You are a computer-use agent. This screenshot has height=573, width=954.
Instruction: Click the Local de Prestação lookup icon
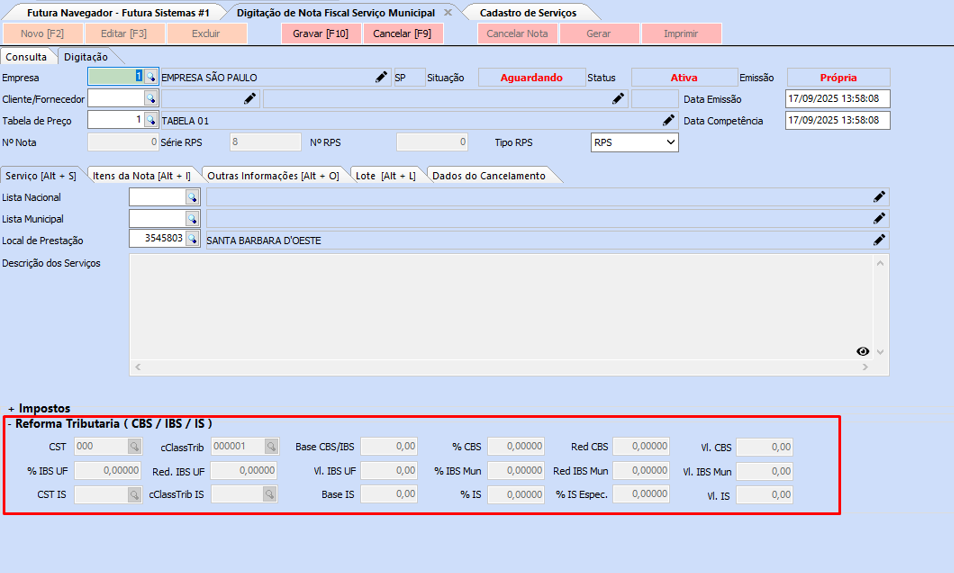coord(192,239)
